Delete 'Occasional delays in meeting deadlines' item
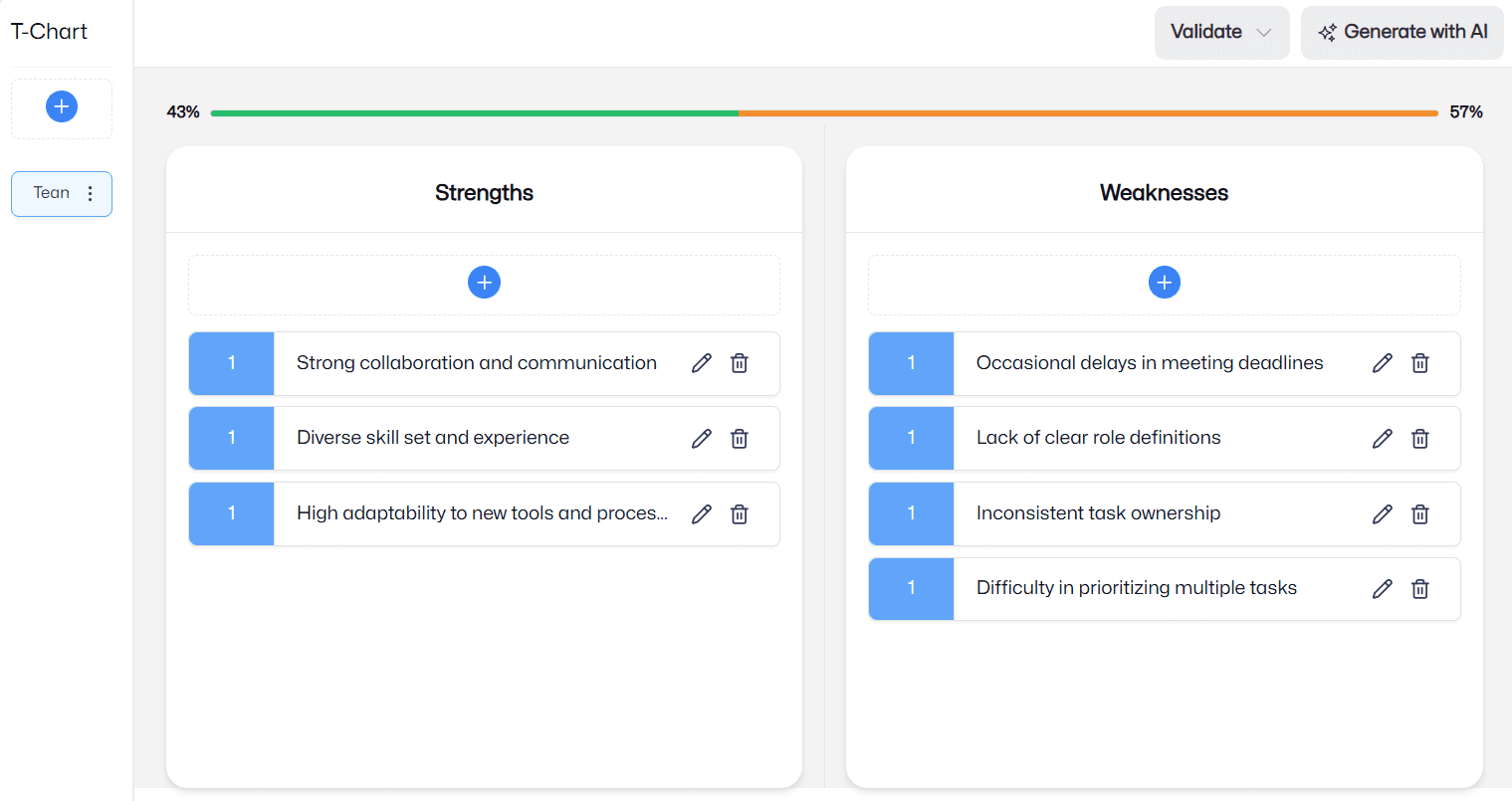 tap(1420, 363)
